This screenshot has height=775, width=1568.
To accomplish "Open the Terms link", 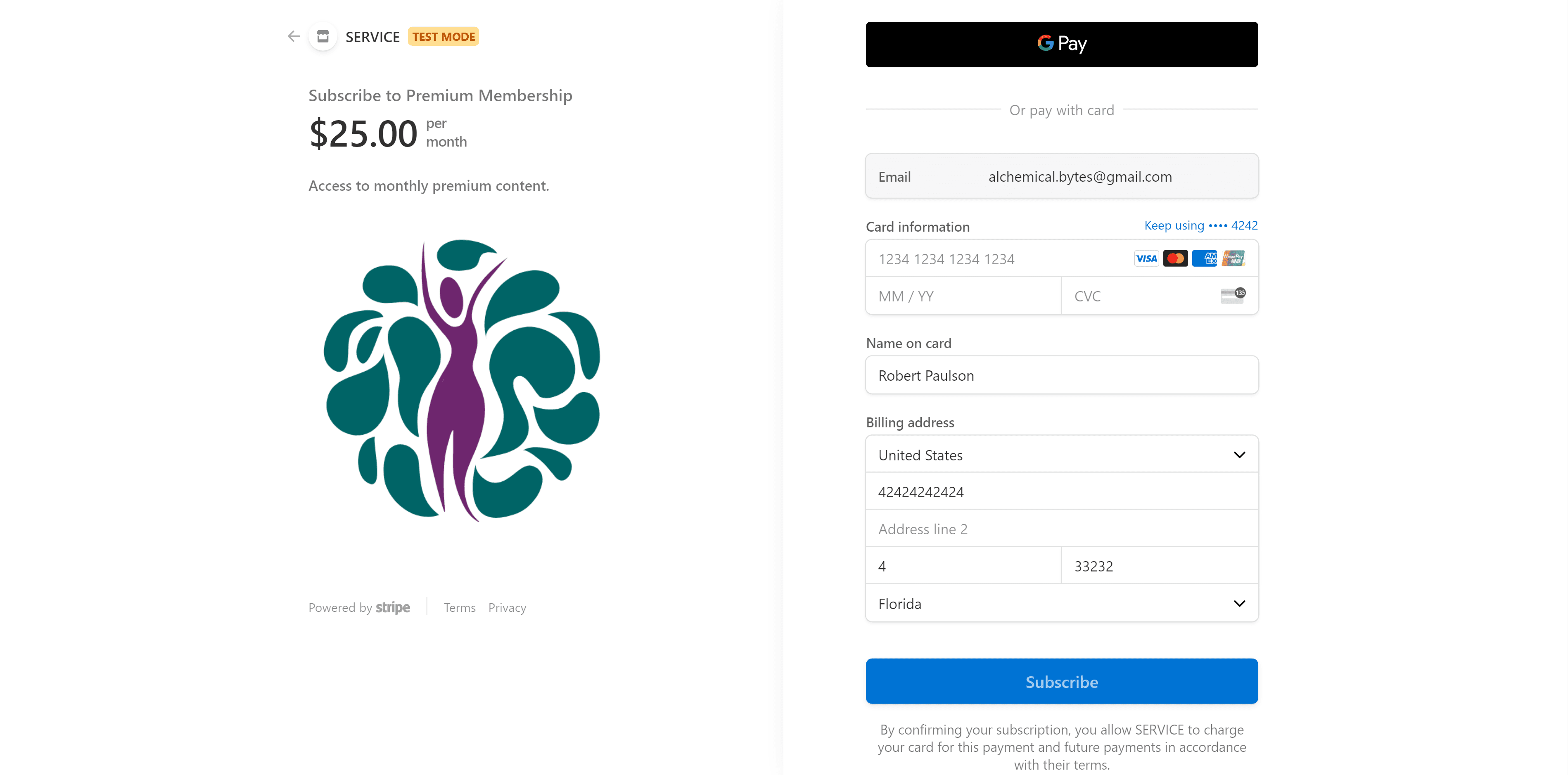I will pos(460,608).
